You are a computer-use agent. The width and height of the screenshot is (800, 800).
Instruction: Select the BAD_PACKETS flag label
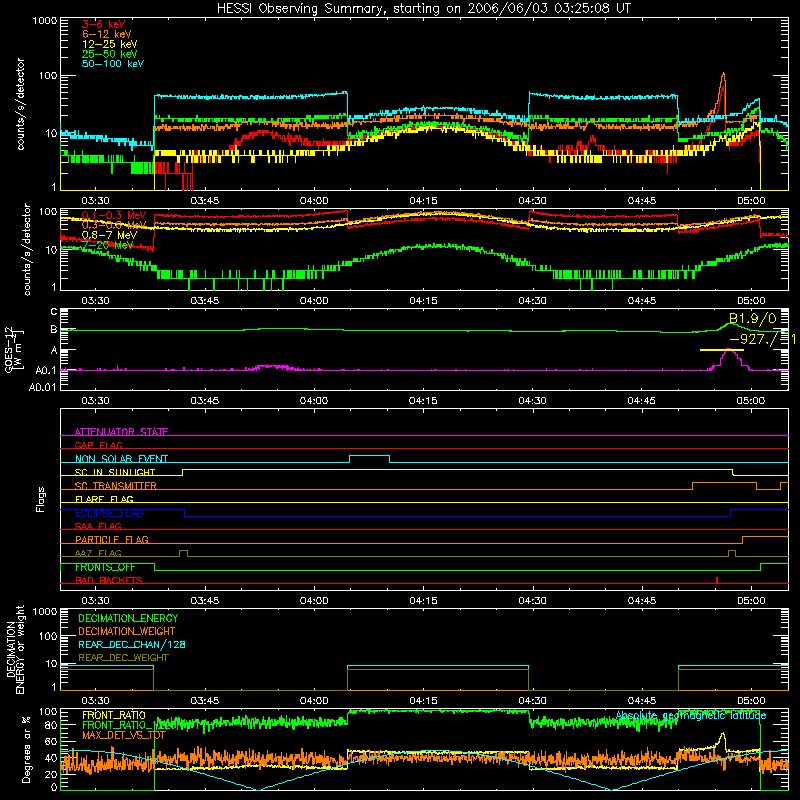click(109, 580)
